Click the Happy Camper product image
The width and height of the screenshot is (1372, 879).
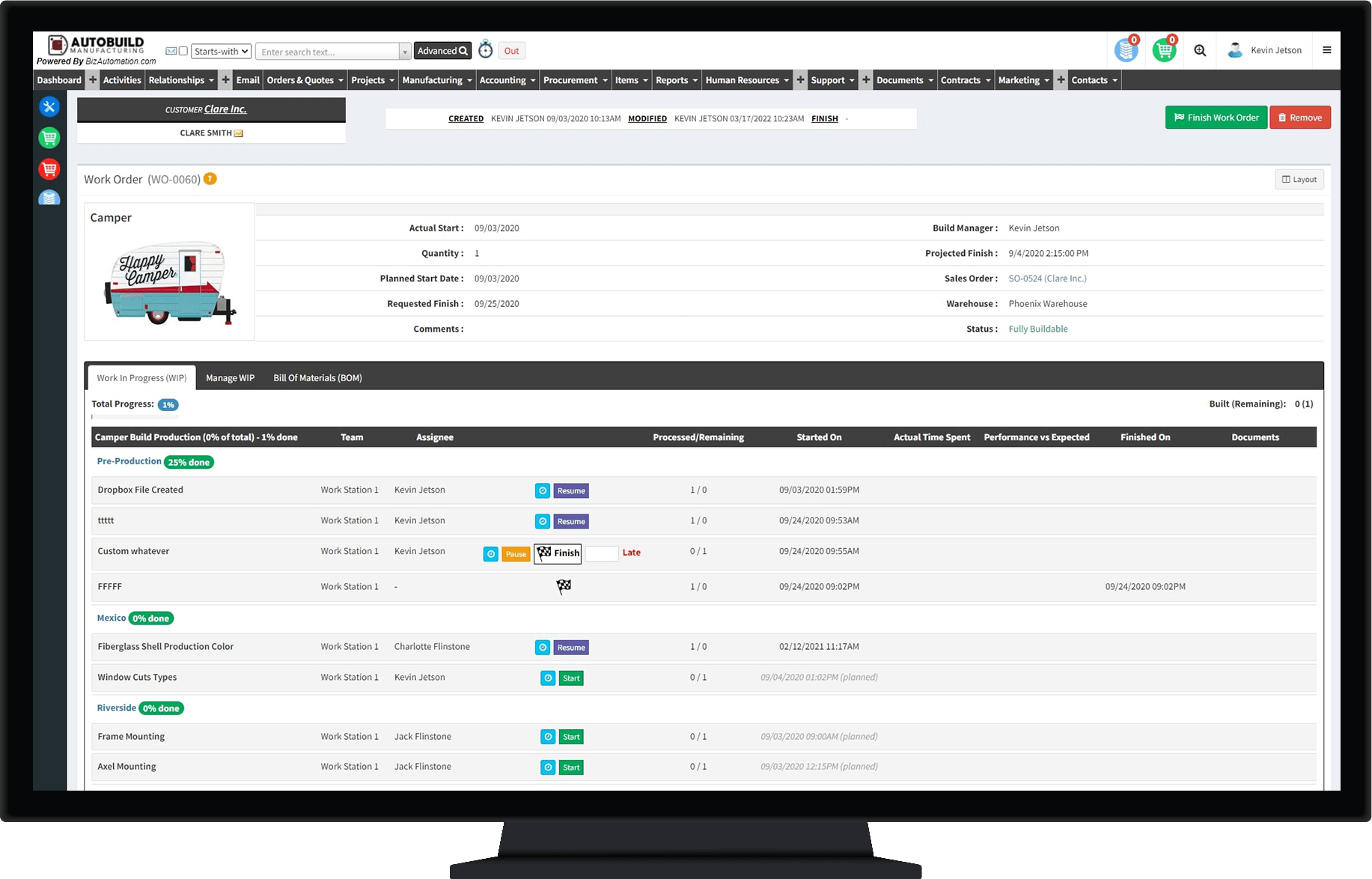pos(170,283)
